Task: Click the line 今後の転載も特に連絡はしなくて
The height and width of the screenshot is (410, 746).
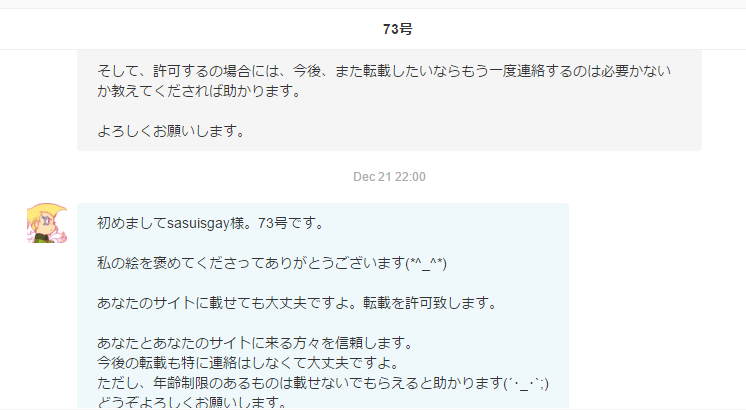Action: point(248,363)
